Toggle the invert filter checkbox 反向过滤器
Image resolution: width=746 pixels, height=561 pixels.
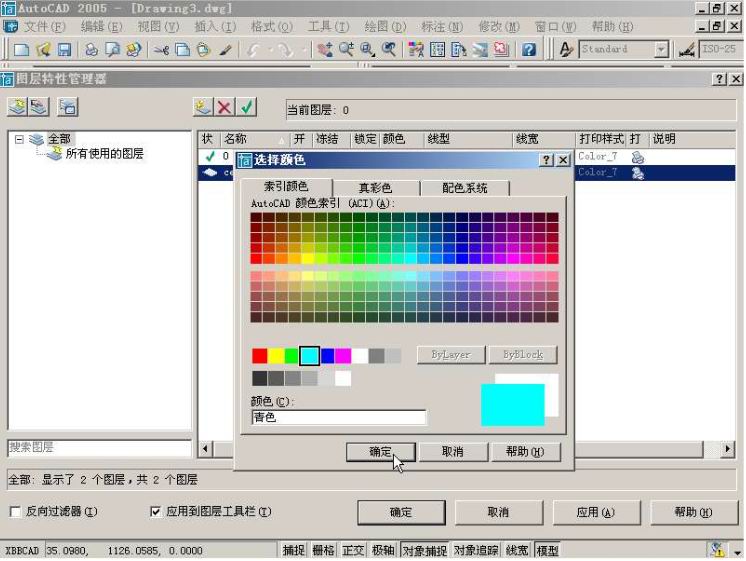(15, 512)
